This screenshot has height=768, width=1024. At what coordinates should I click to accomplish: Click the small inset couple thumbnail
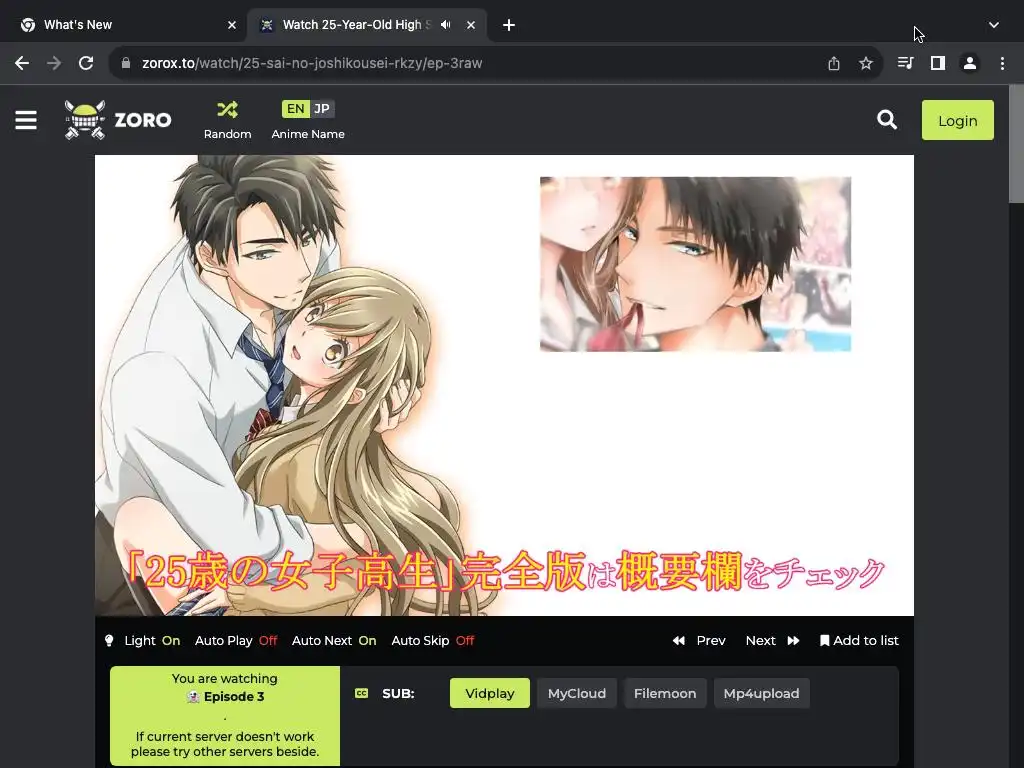tap(696, 264)
